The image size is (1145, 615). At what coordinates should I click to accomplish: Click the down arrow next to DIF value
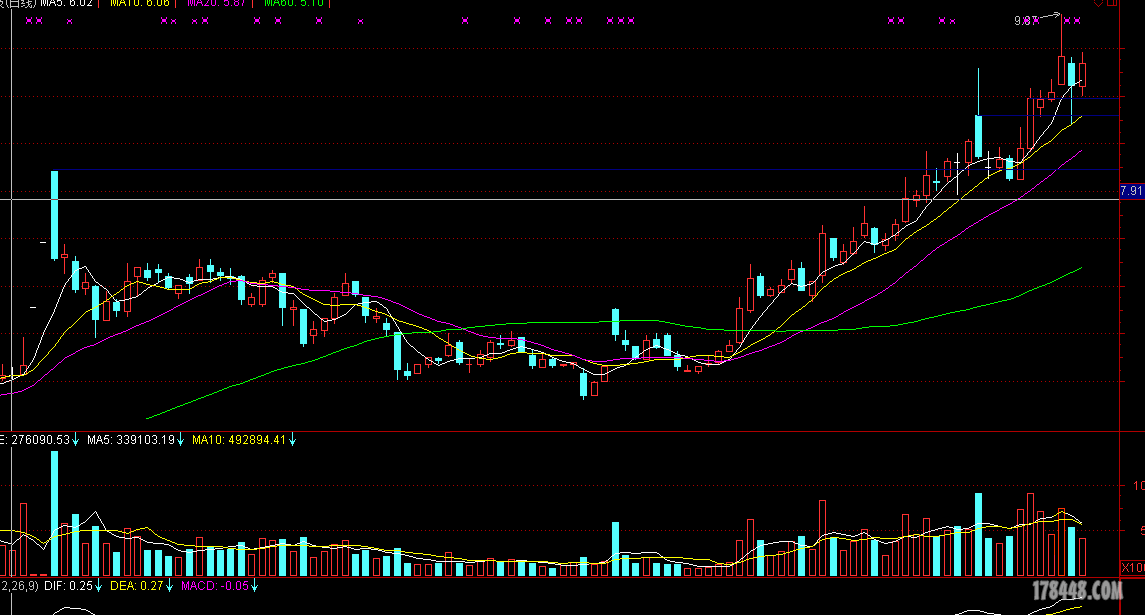click(100, 585)
